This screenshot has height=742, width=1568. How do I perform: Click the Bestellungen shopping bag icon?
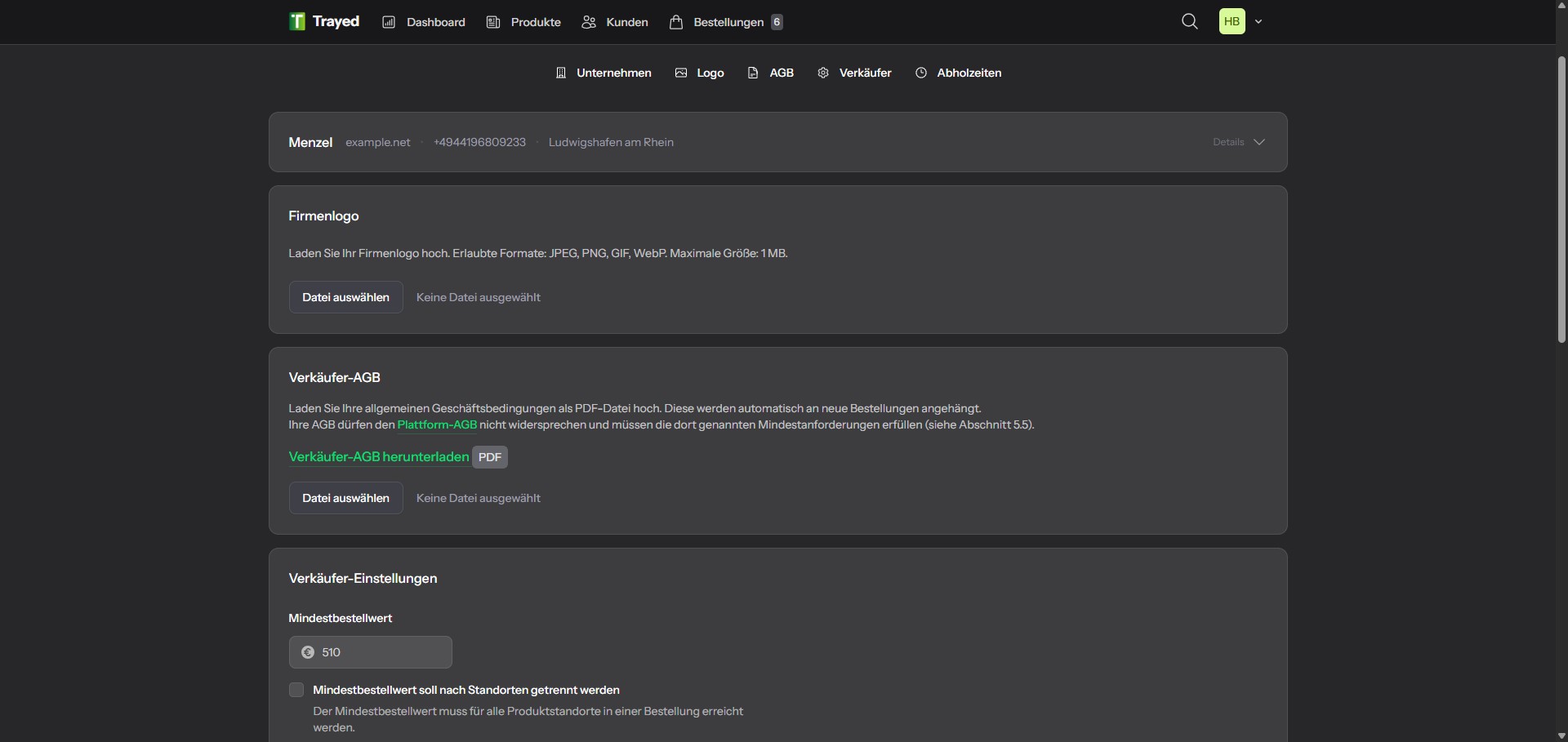point(676,21)
